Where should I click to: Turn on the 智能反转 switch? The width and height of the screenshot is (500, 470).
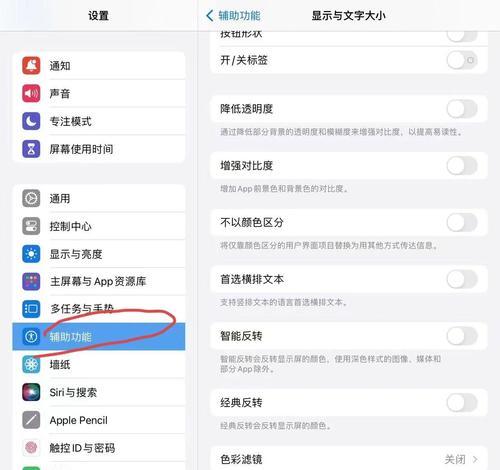pyautogui.click(x=462, y=336)
